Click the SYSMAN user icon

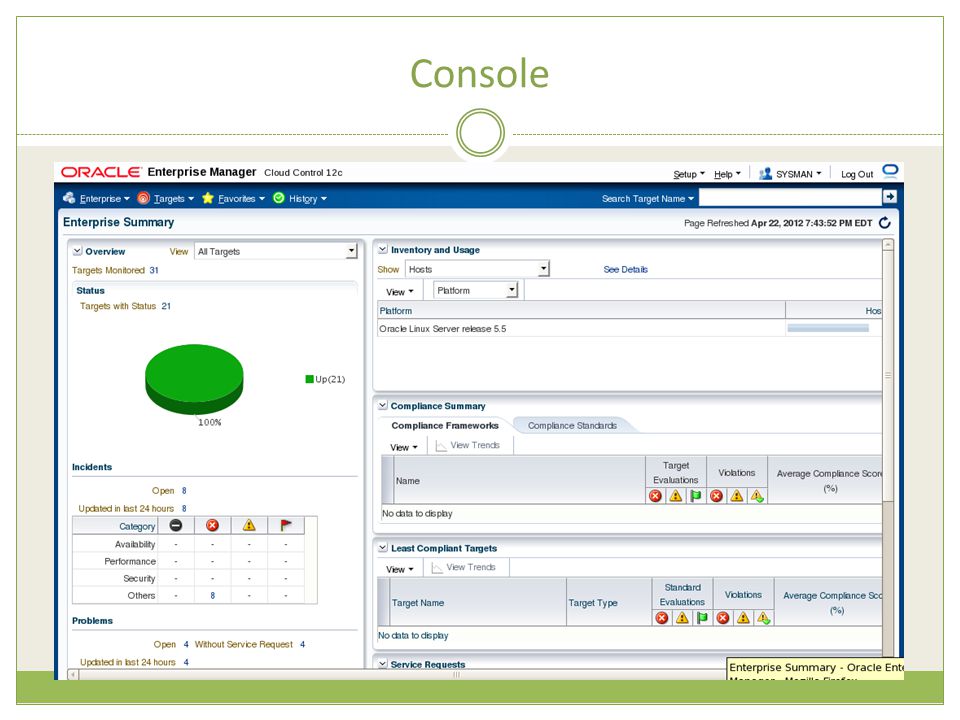[765, 174]
